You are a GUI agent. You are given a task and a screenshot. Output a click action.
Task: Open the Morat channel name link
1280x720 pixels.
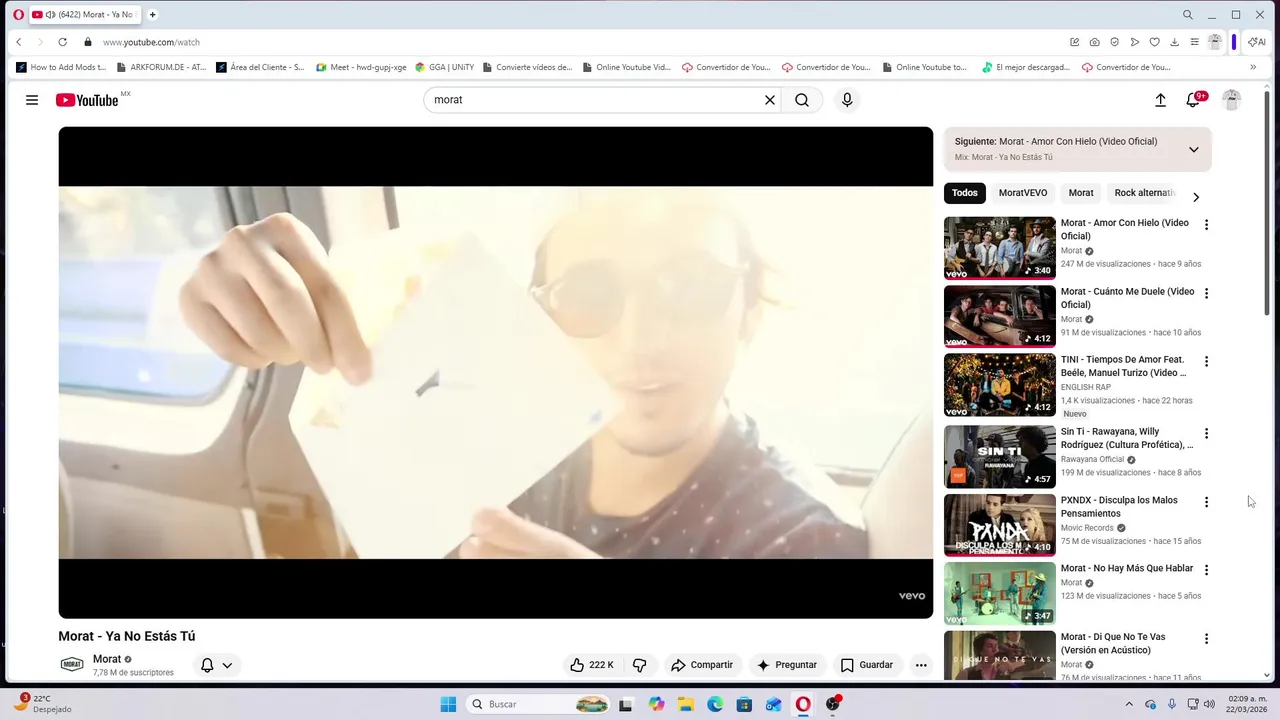[x=107, y=659]
